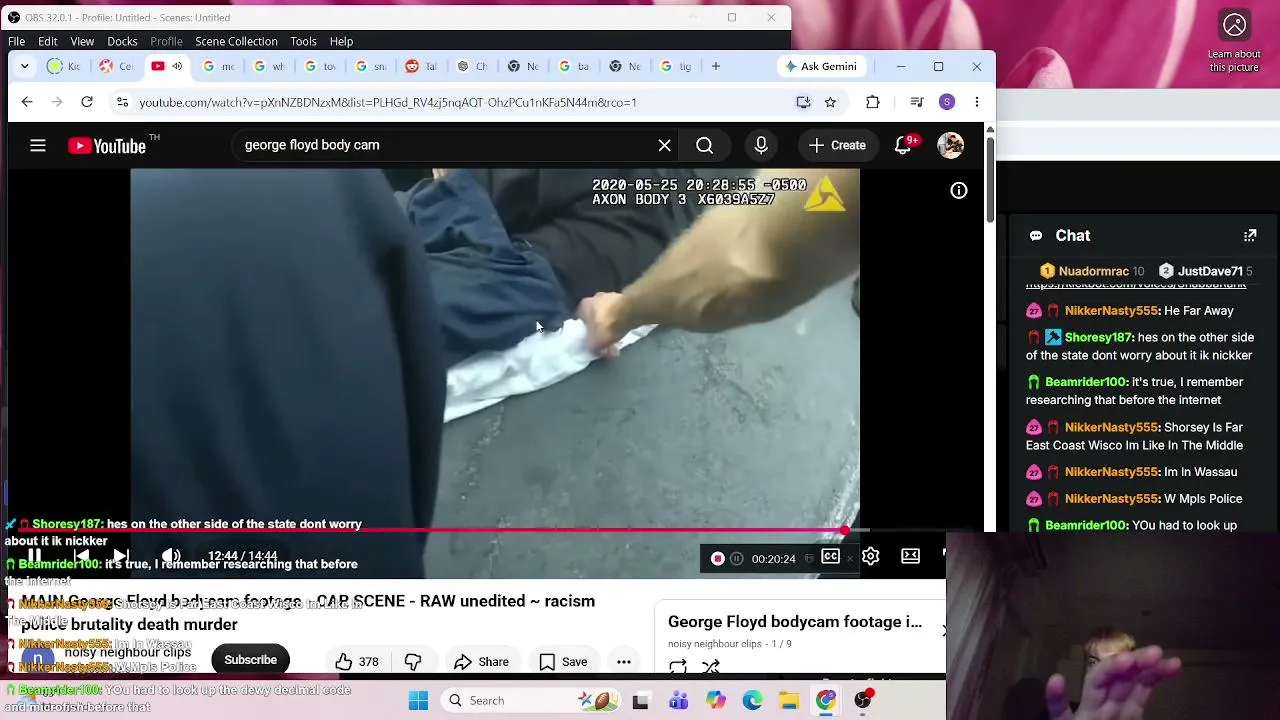Open OBS File menu
Screen dimensions: 1280x720
pyautogui.click(x=17, y=41)
